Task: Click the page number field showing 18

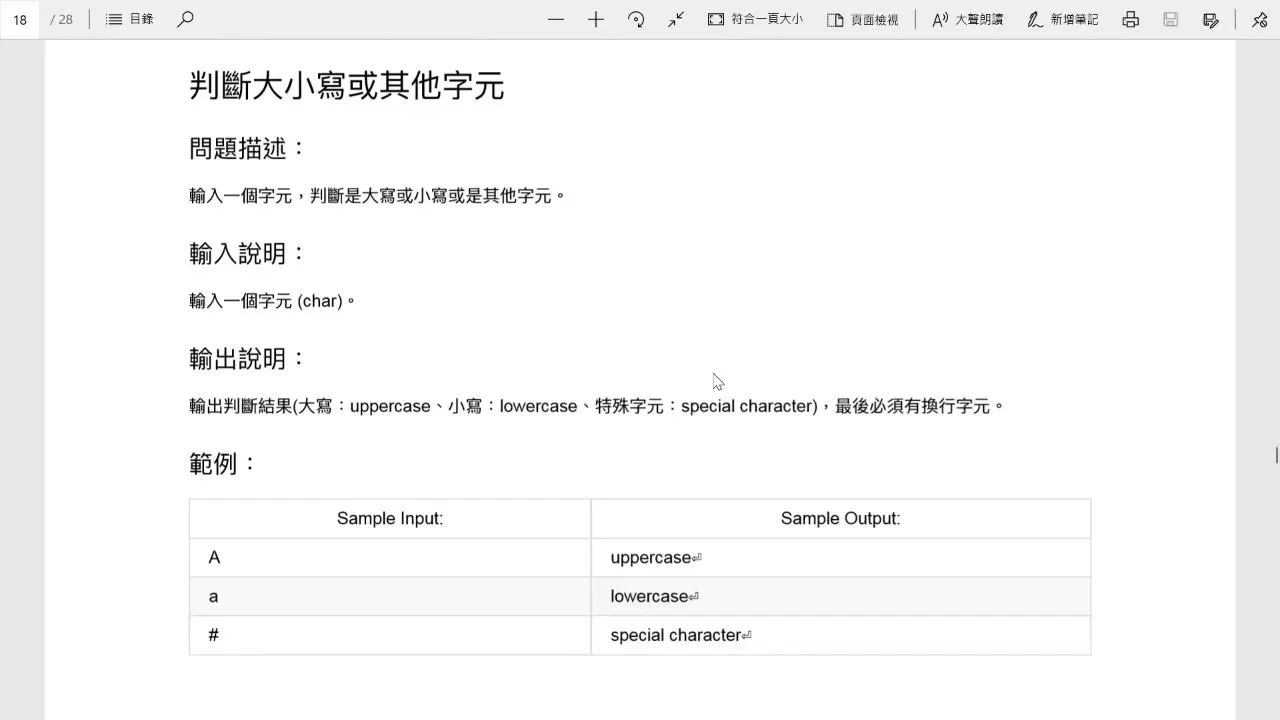Action: (x=20, y=19)
